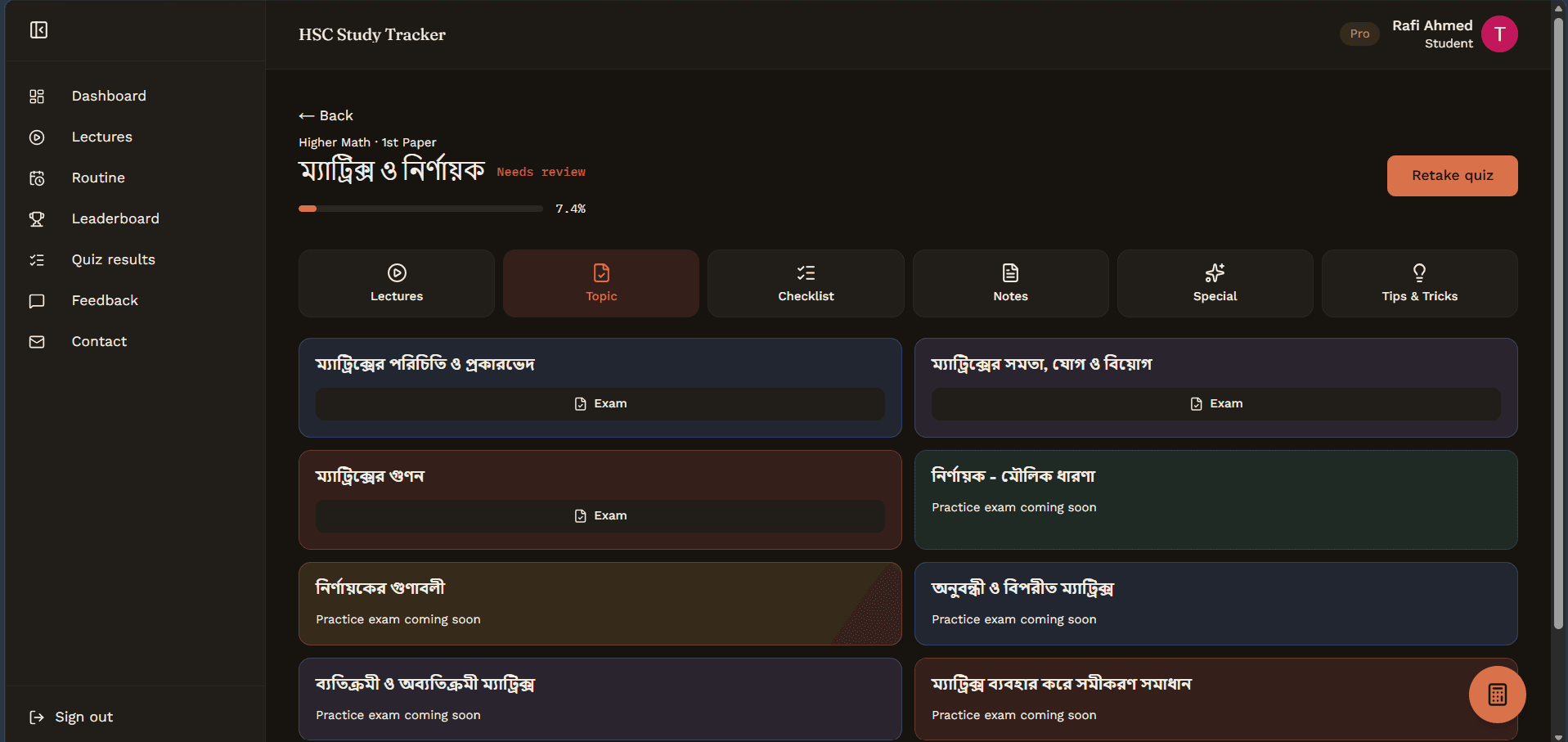Go to Dashboard in the sidebar
This screenshot has height=742, width=1568.
pyautogui.click(x=109, y=97)
